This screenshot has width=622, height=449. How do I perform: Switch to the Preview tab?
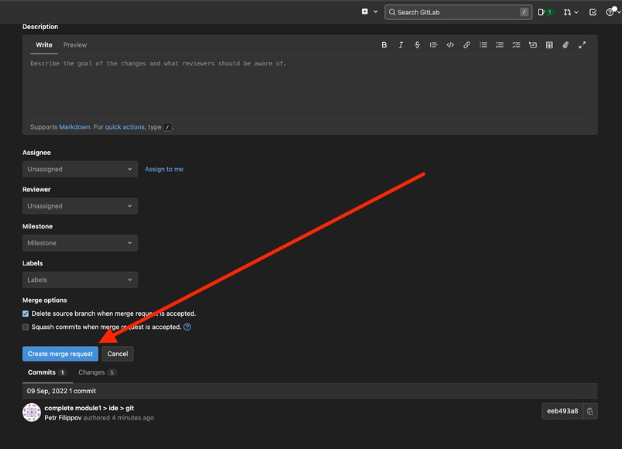(x=75, y=45)
